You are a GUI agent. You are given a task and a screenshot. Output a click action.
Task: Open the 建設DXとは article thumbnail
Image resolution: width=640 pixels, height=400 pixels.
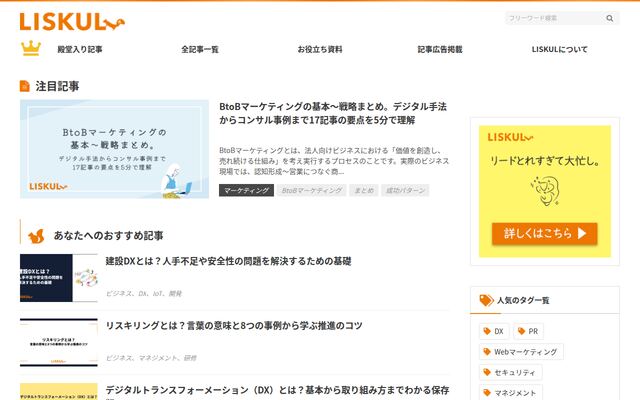click(x=59, y=278)
